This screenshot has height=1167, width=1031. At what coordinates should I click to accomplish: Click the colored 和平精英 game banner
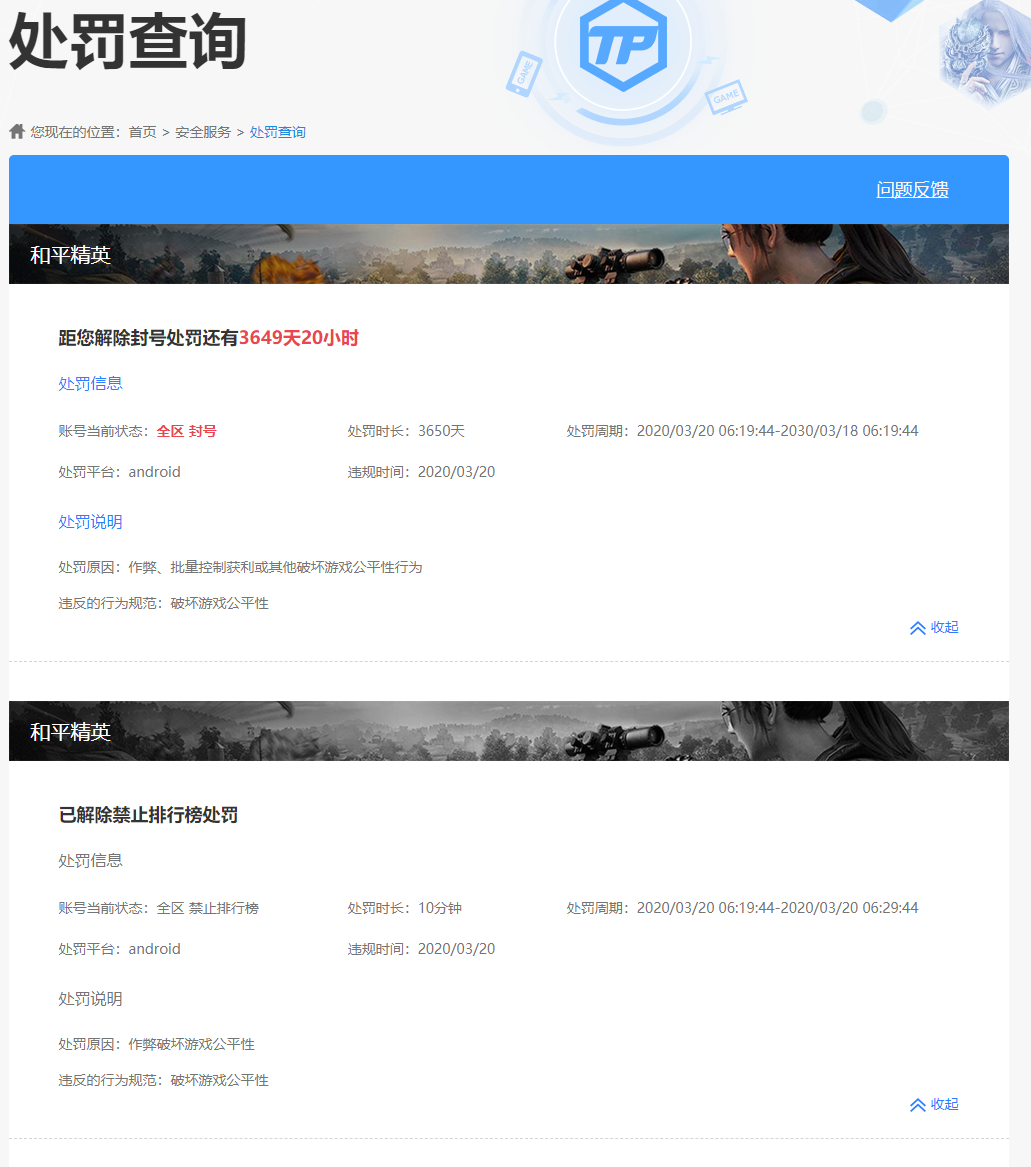(508, 254)
